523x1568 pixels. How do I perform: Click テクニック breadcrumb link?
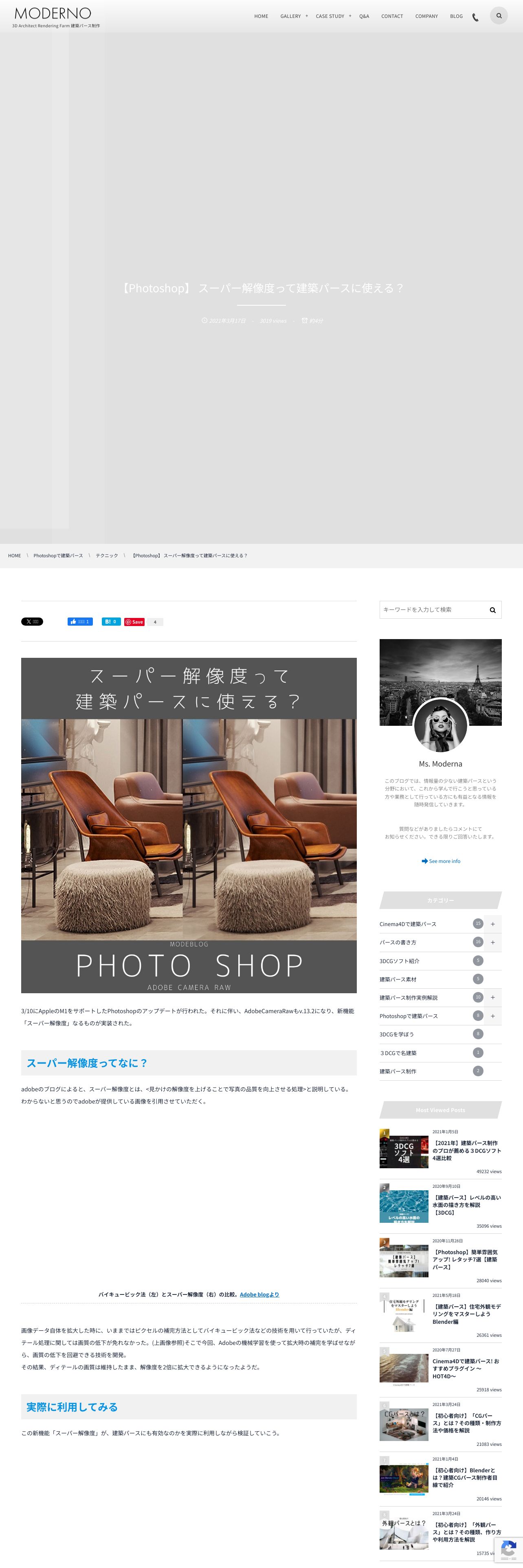tap(107, 556)
